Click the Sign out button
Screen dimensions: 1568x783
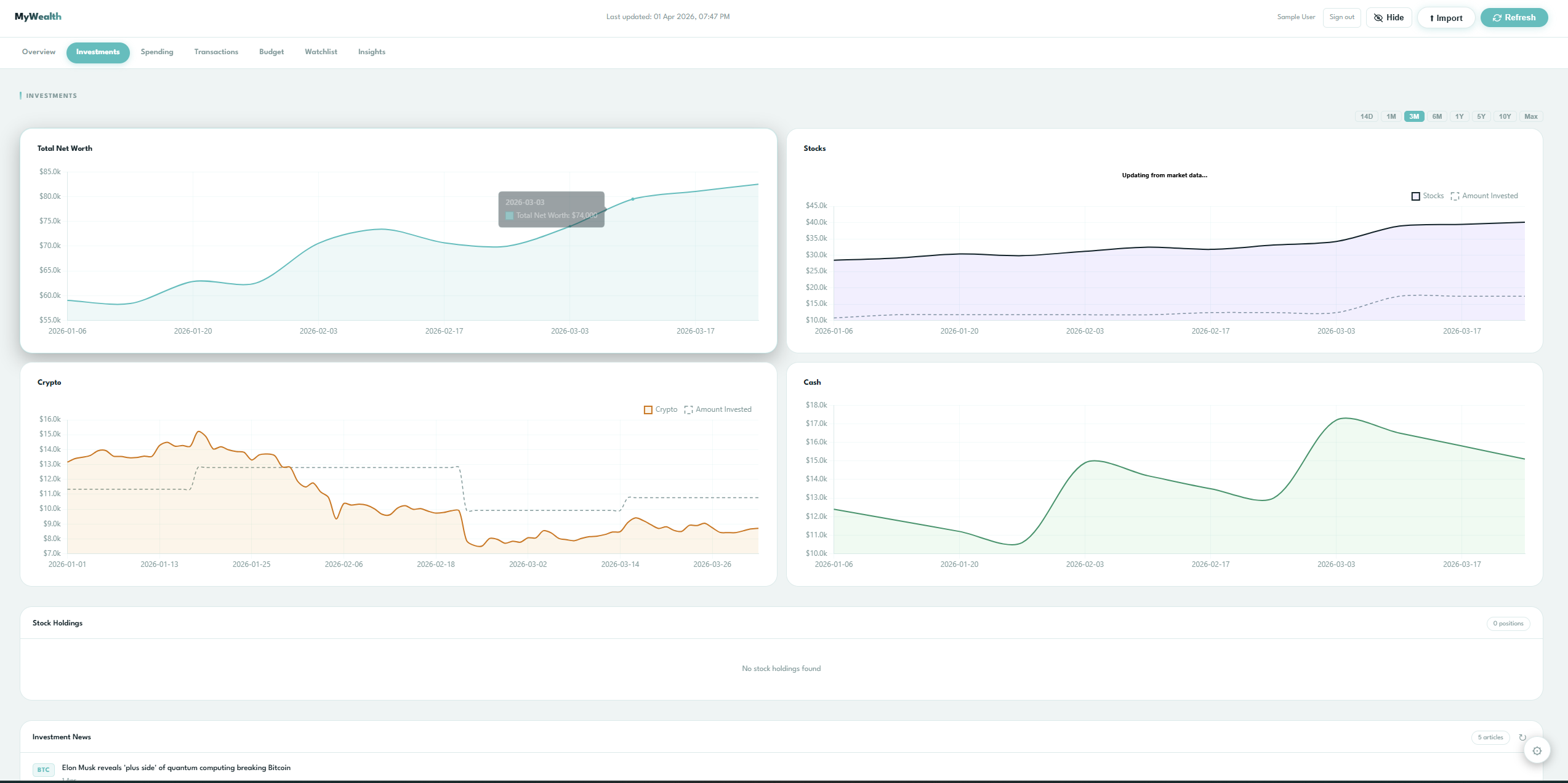click(x=1341, y=17)
